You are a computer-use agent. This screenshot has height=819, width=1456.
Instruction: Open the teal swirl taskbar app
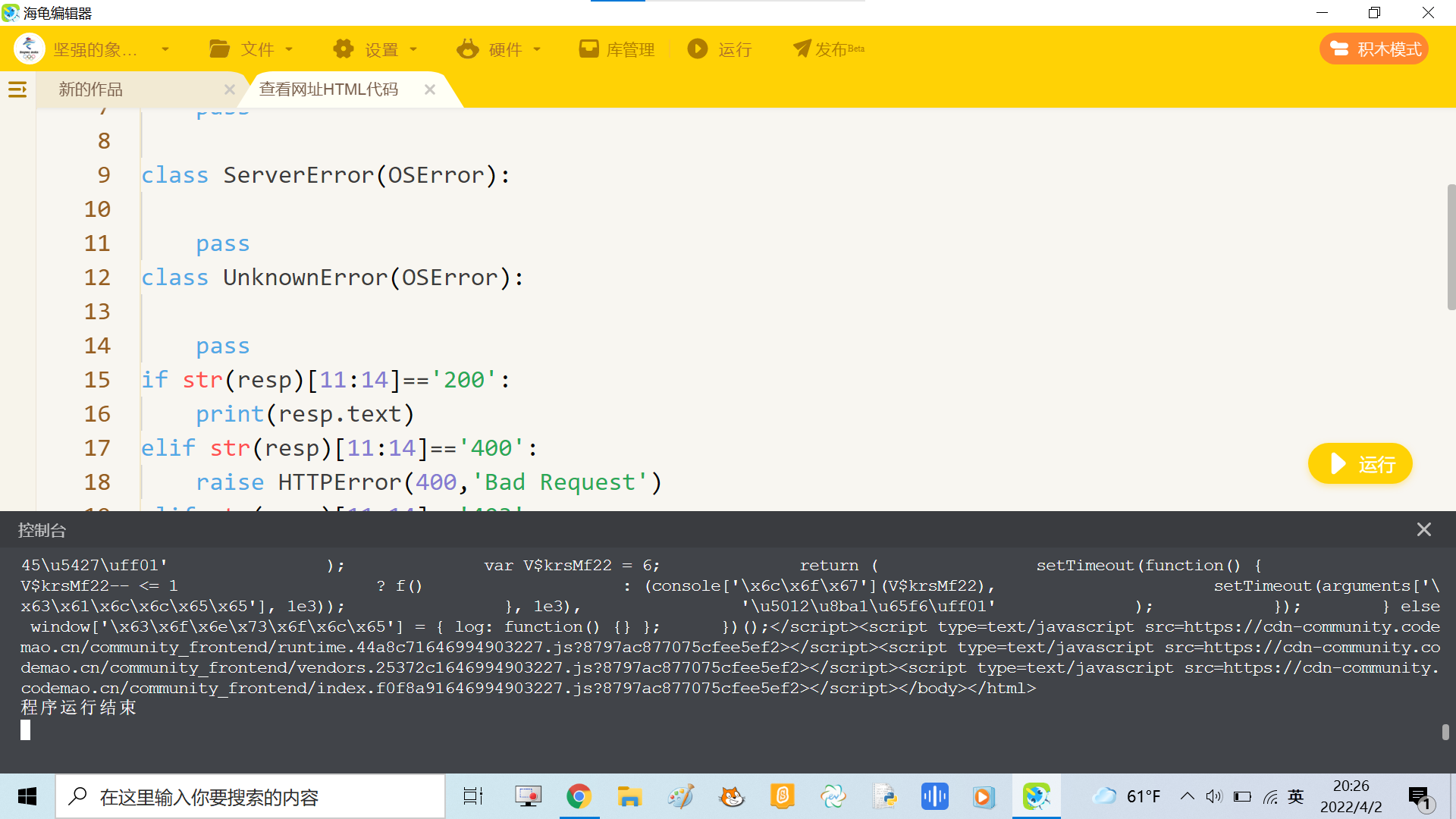(833, 796)
